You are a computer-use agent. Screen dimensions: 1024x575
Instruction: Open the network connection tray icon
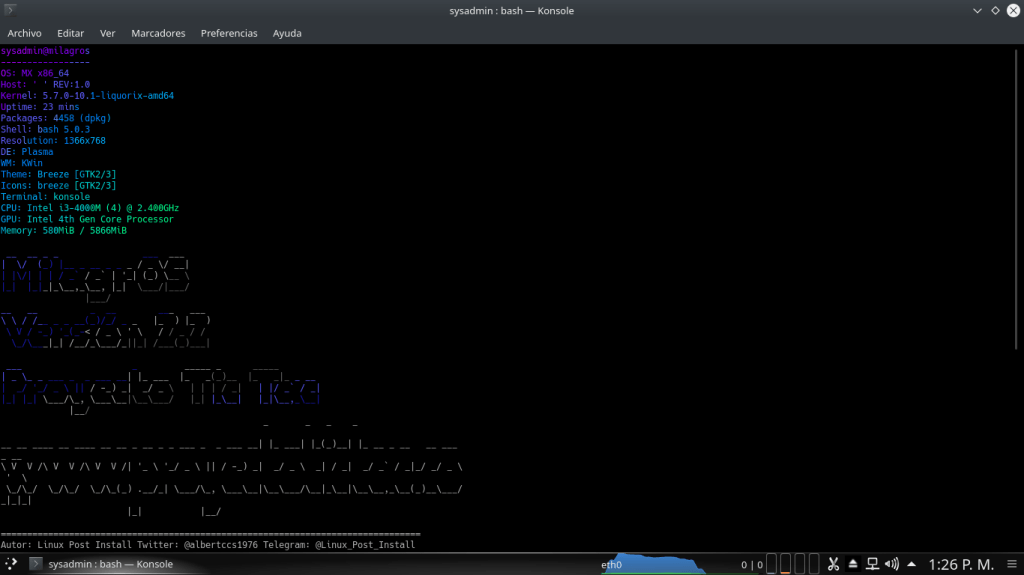pyautogui.click(x=872, y=565)
